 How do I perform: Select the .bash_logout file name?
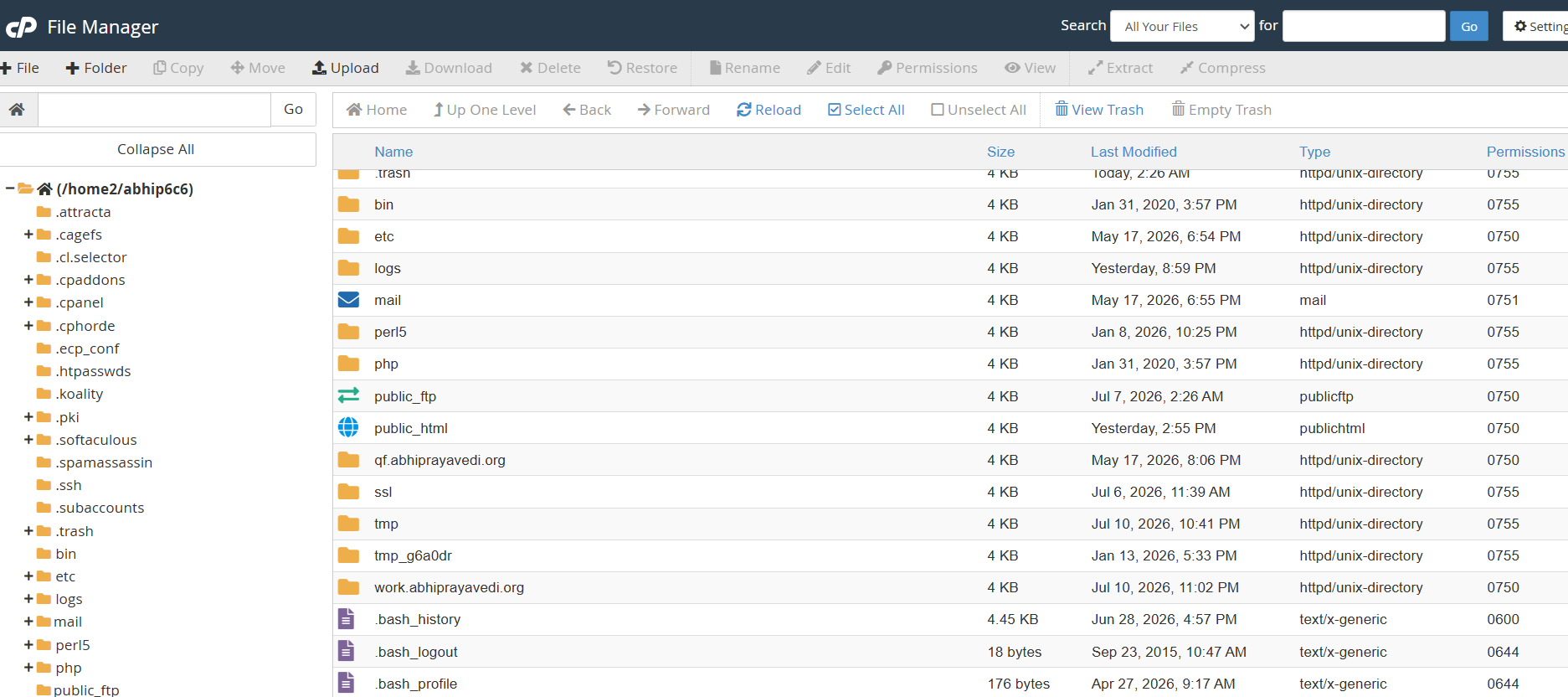click(416, 652)
